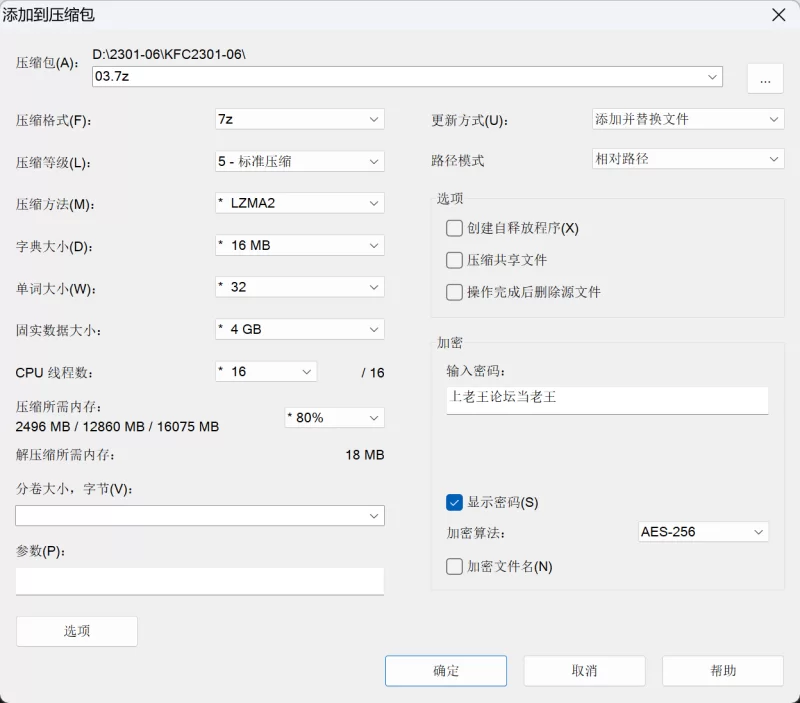Expand the update mode dropdown (添加并替换文件)
This screenshot has width=800, height=703.
coord(688,119)
